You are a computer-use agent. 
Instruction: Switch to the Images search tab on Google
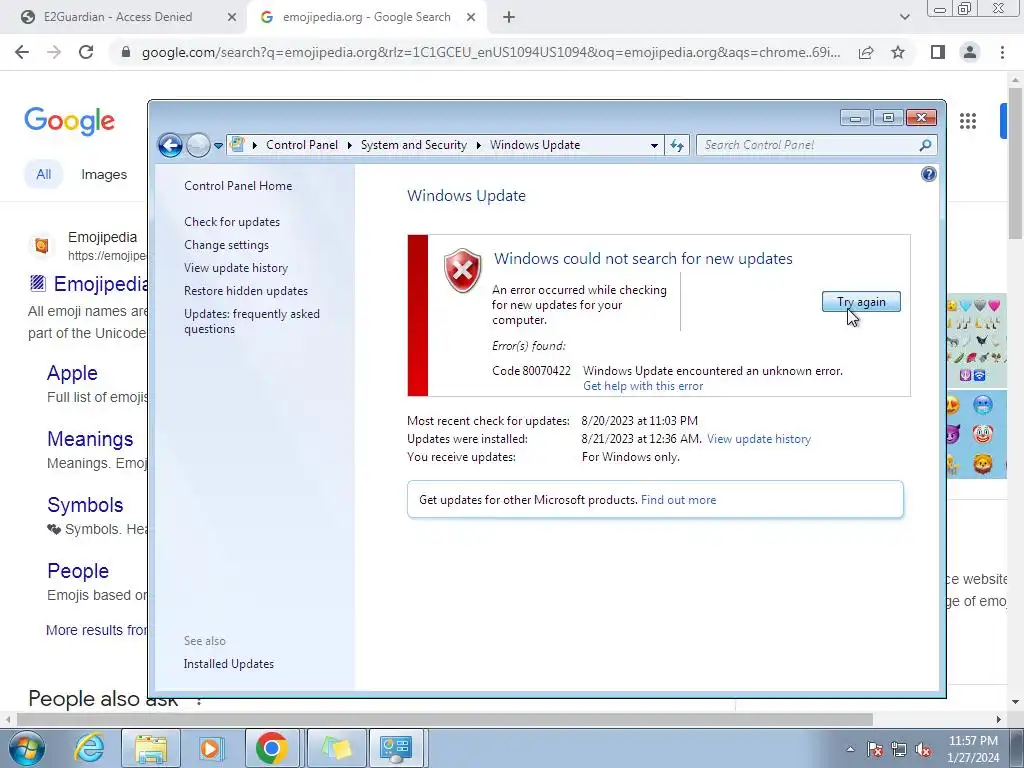(104, 174)
